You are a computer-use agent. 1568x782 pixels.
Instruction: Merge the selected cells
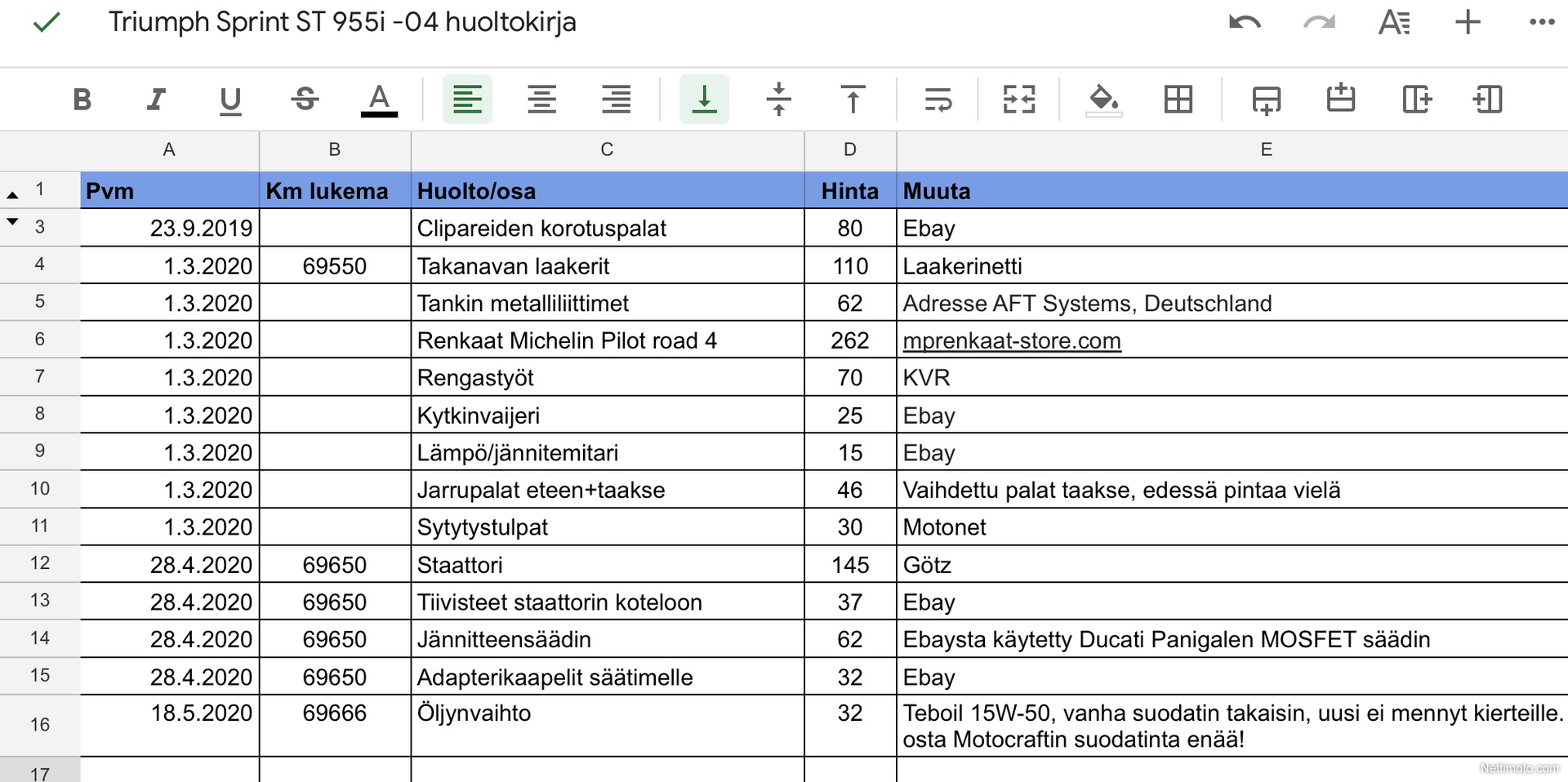pos(1018,100)
